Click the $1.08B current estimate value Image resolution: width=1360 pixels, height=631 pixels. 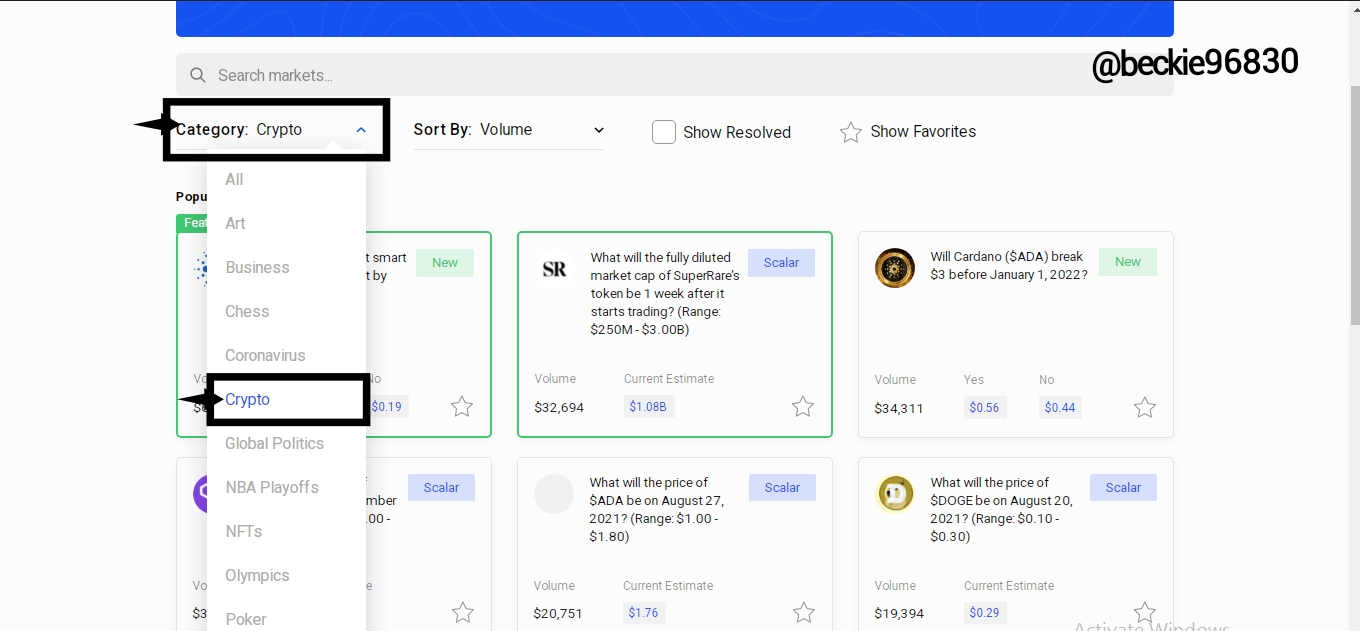649,406
